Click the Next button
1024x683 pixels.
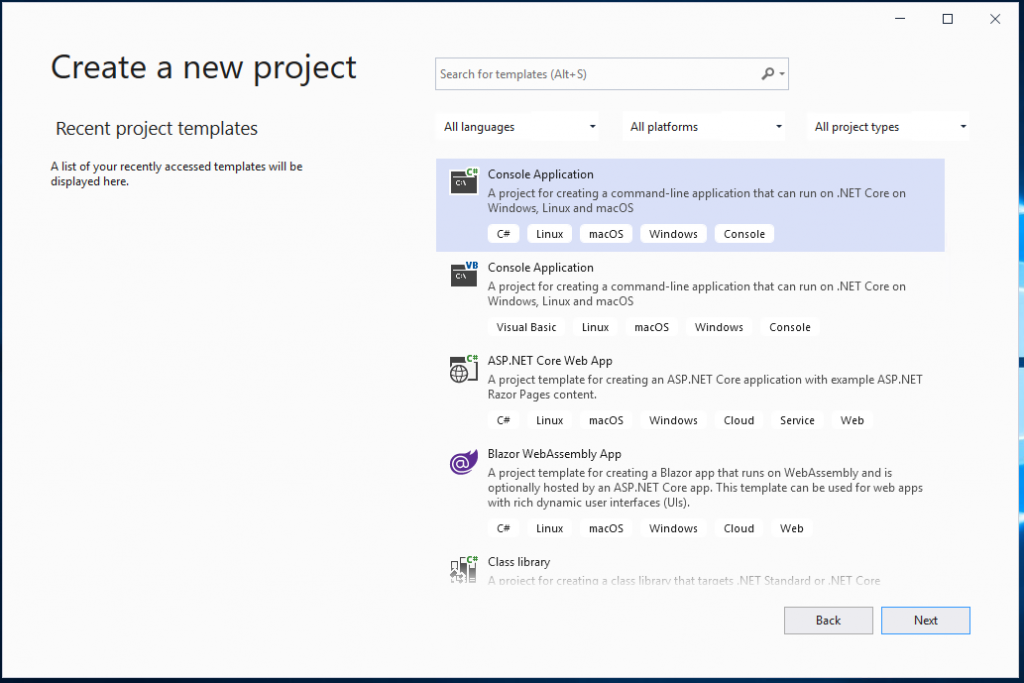coord(925,620)
